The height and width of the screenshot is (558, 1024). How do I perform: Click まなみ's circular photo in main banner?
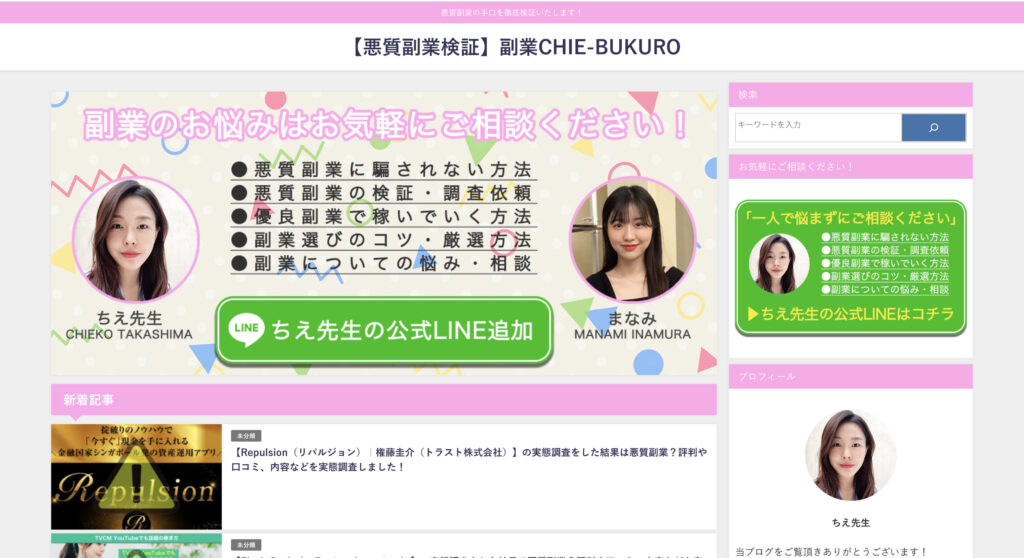click(x=632, y=240)
